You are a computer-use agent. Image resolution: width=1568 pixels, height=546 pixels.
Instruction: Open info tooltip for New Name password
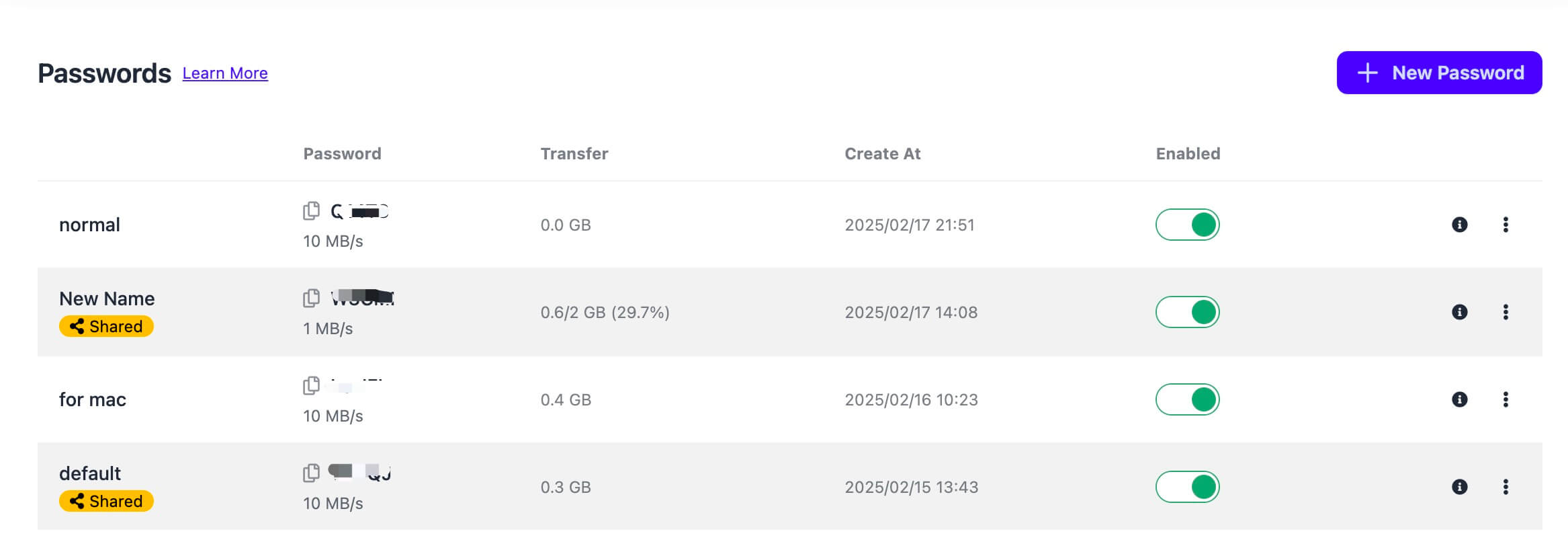pos(1458,312)
